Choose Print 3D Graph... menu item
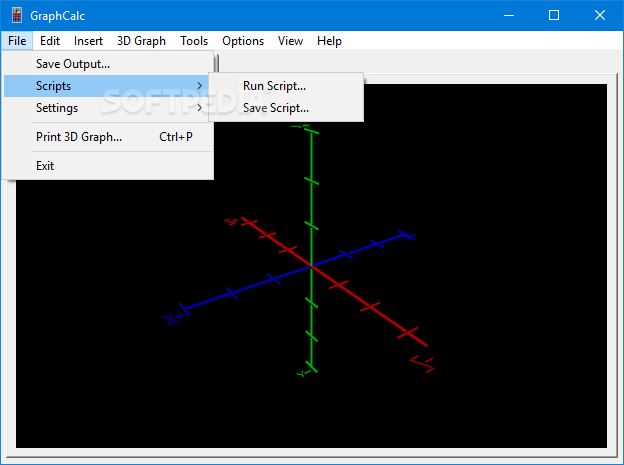Screen dimensions: 624x465 pos(107,137)
